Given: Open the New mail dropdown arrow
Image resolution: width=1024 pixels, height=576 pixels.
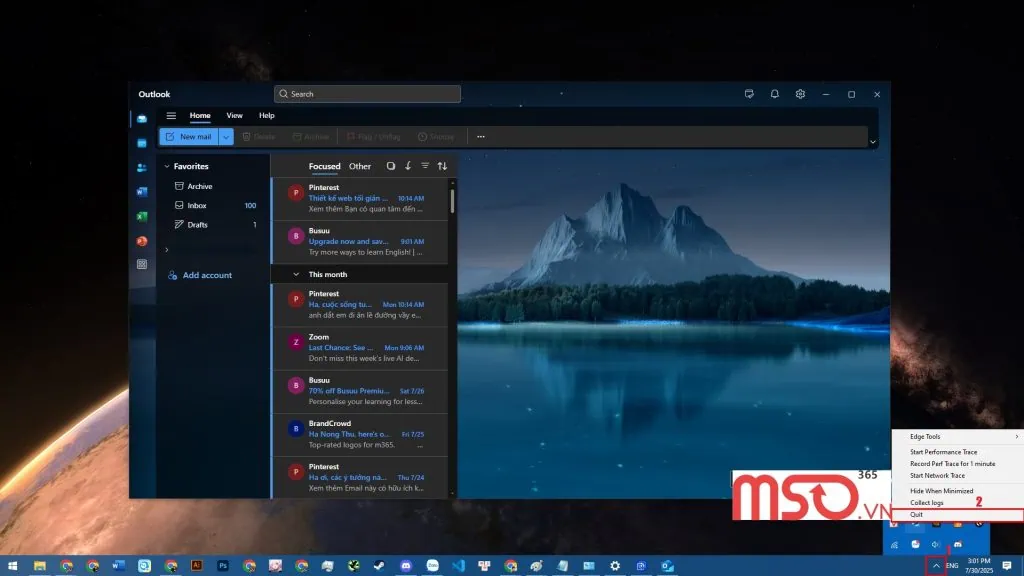Looking at the screenshot, I should click(x=226, y=137).
